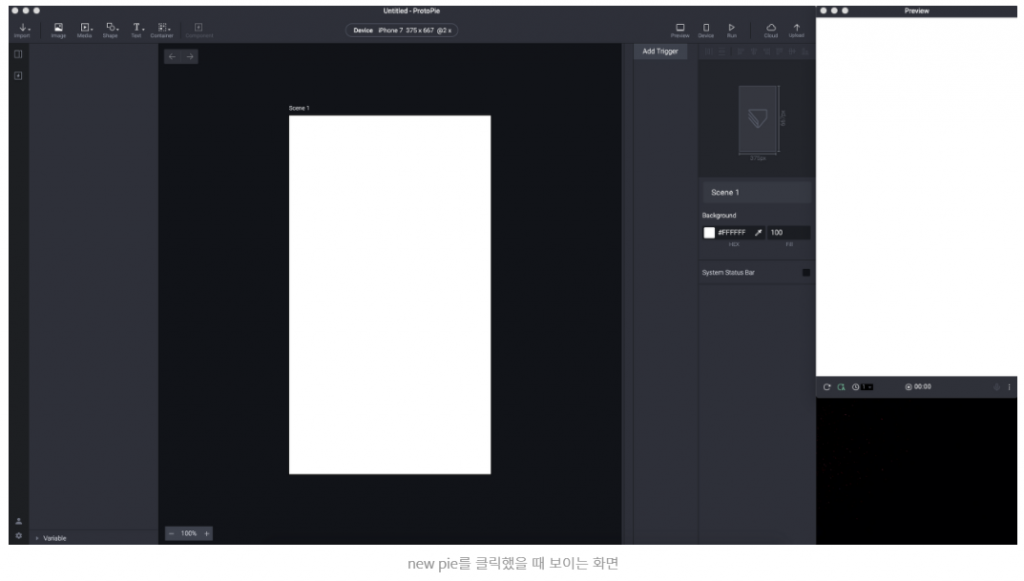Run the prototype with Run icon
This screenshot has height=581, width=1024.
point(731,30)
